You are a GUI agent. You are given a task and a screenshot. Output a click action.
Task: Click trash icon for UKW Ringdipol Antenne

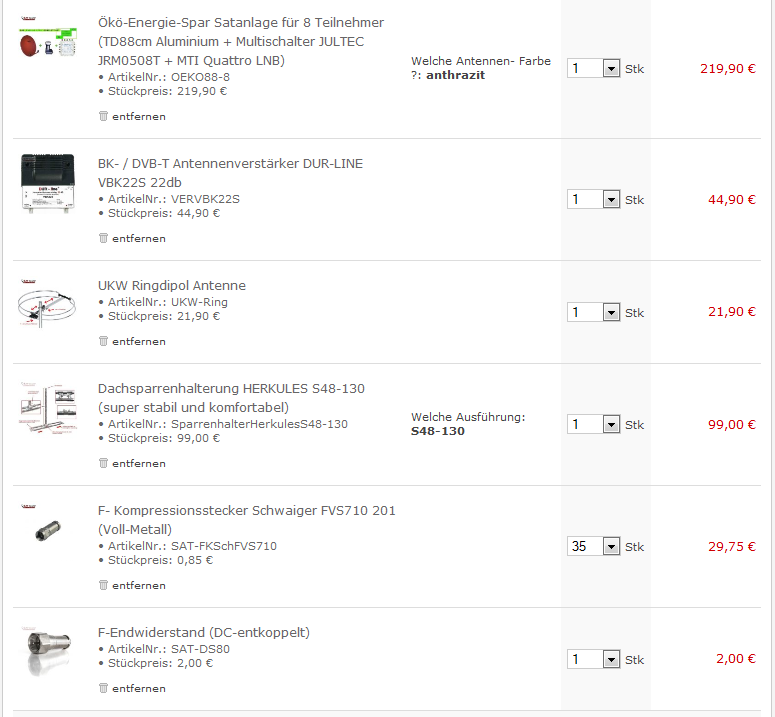click(103, 341)
